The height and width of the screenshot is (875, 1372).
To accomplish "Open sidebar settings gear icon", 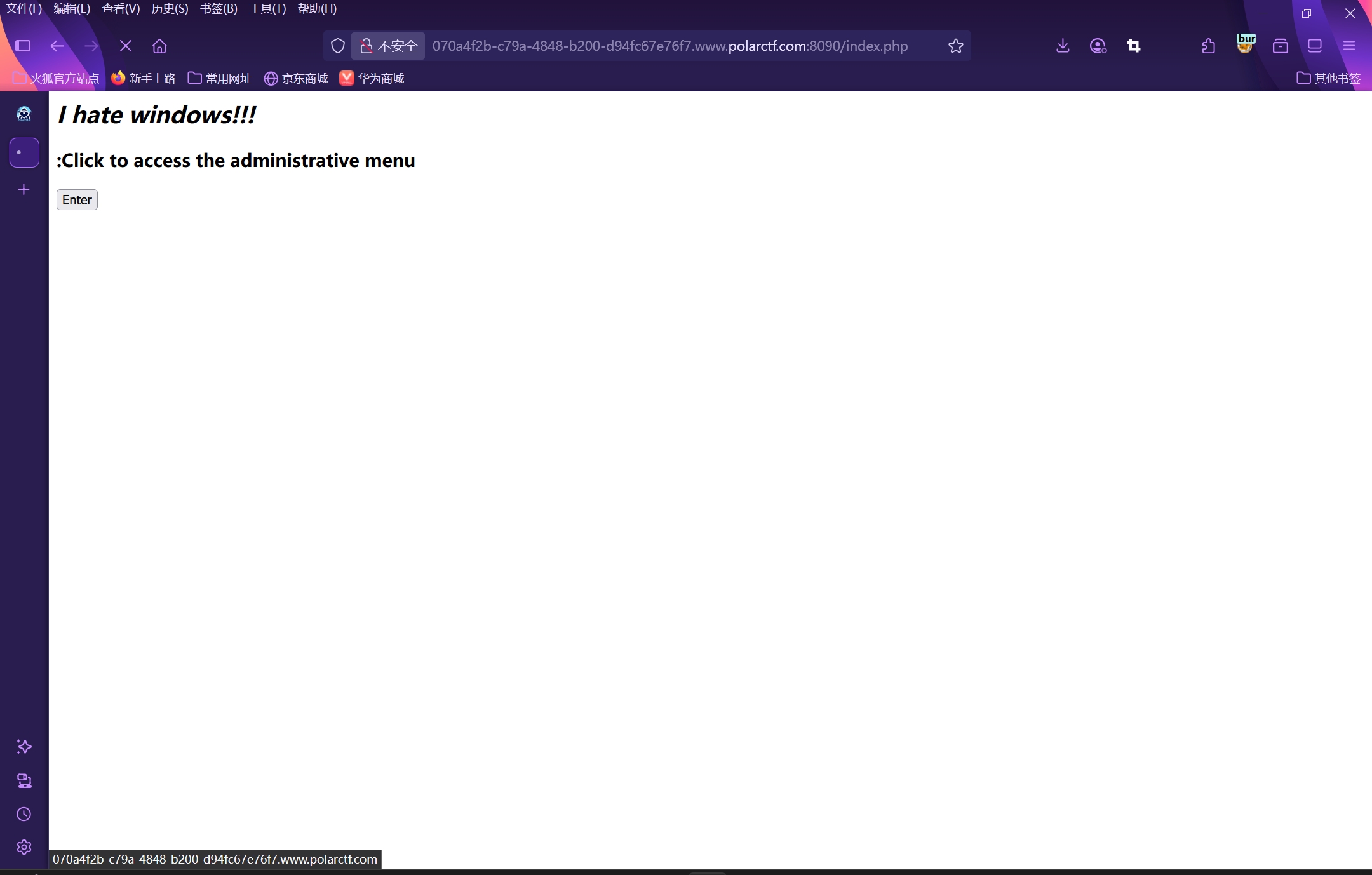I will (24, 847).
